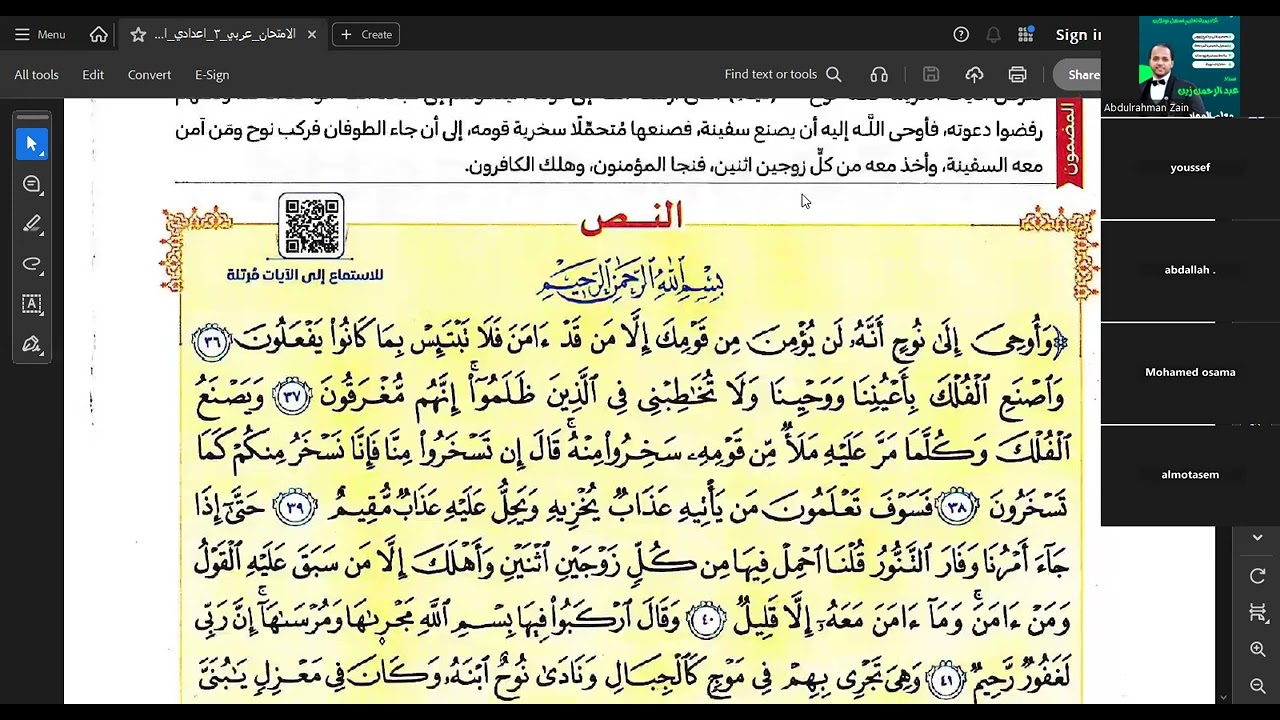
Task: Click the rotate page icon in right rail
Action: (x=1258, y=577)
